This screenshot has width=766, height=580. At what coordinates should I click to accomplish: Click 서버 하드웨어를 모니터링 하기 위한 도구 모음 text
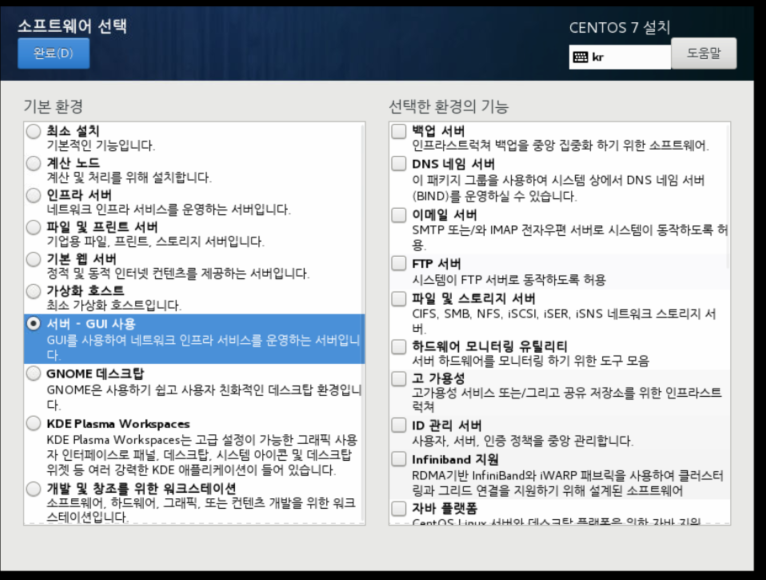coord(531,361)
